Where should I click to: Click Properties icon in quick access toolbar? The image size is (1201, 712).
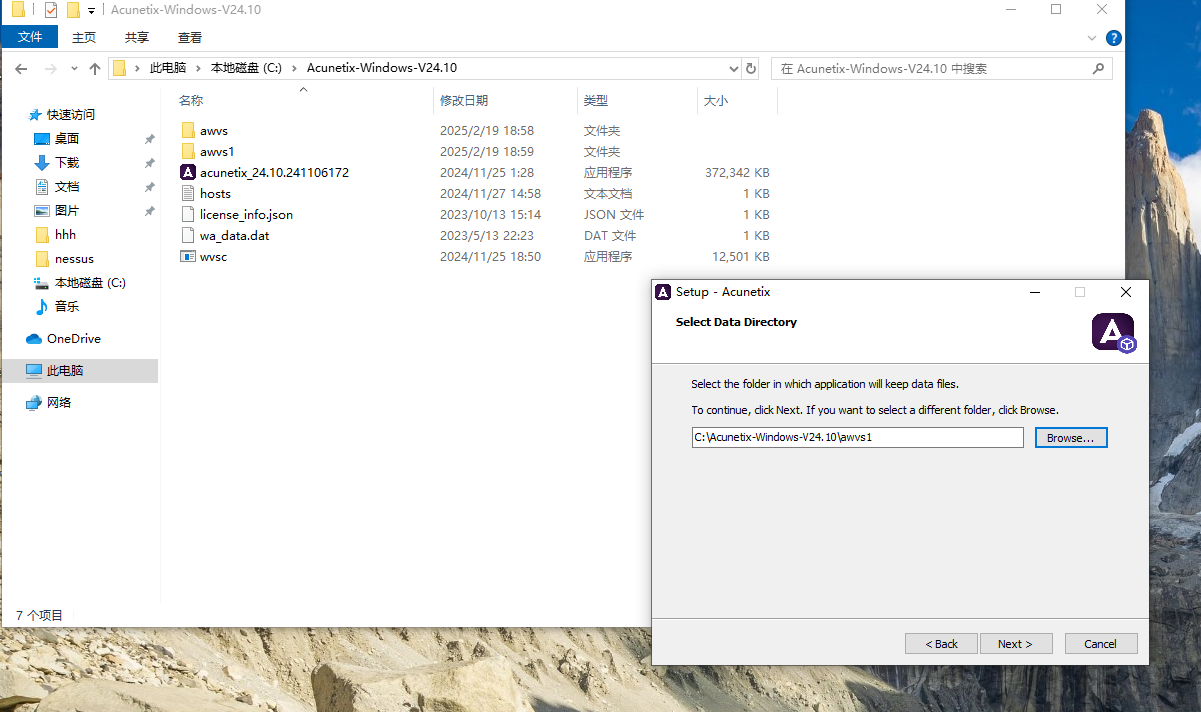point(51,10)
